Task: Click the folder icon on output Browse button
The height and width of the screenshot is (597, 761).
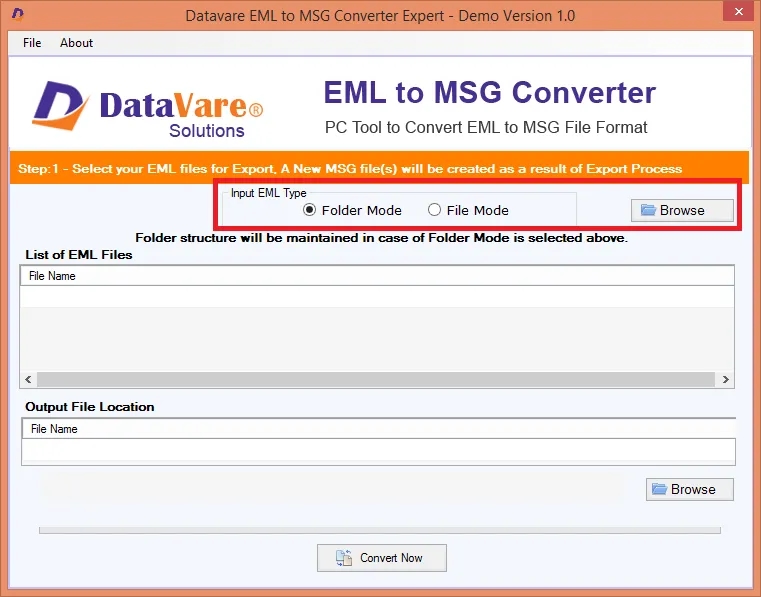Action: (659, 489)
